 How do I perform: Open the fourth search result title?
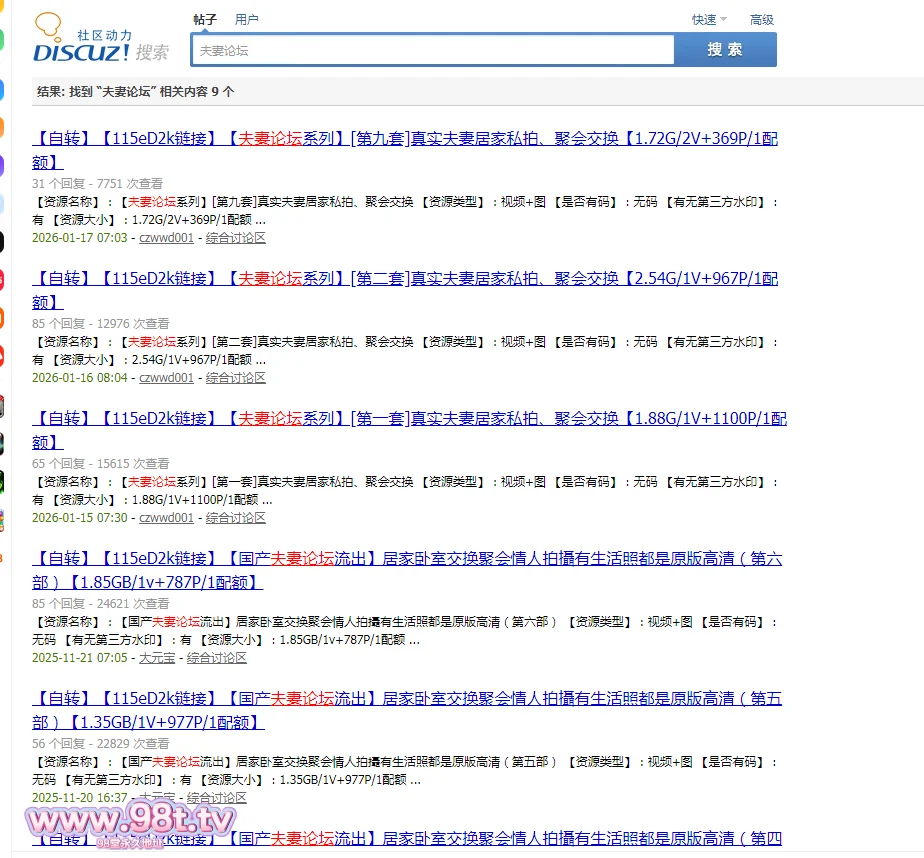[x=404, y=559]
